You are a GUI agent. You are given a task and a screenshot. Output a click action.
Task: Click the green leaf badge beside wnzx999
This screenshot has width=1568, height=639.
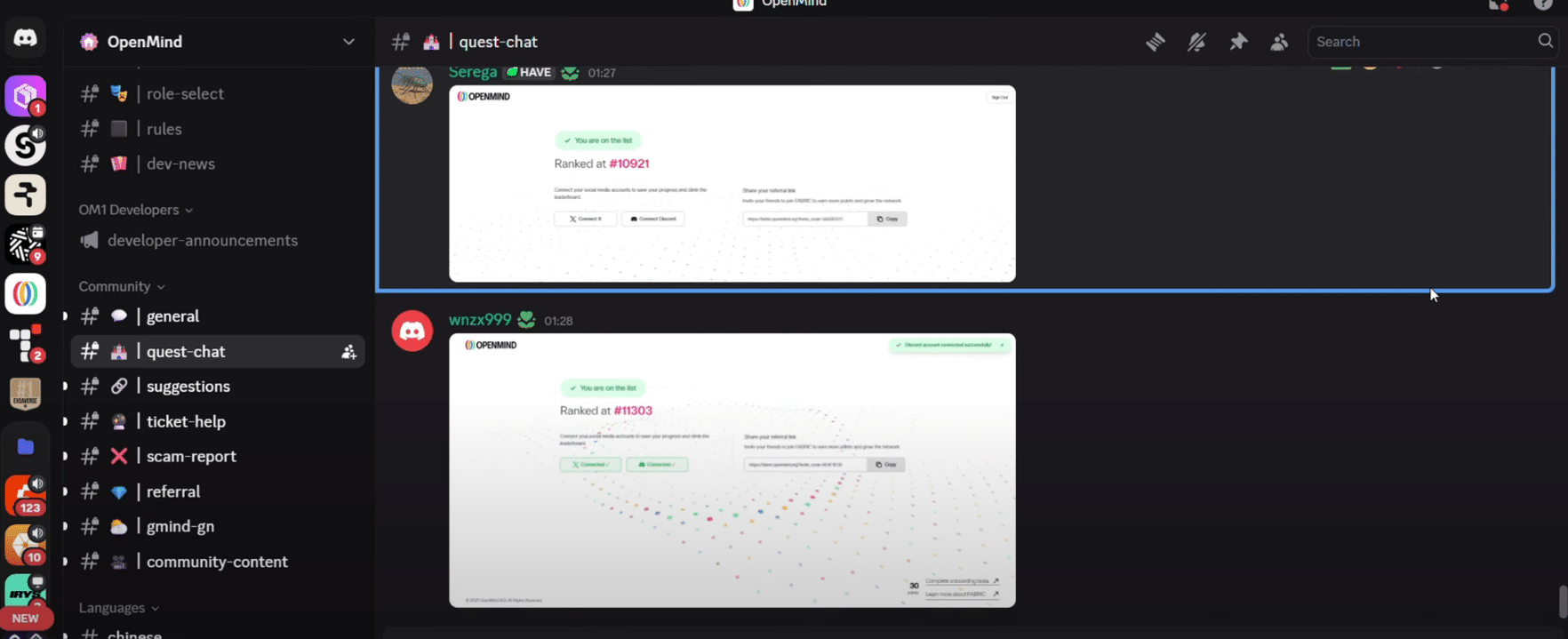[526, 320]
